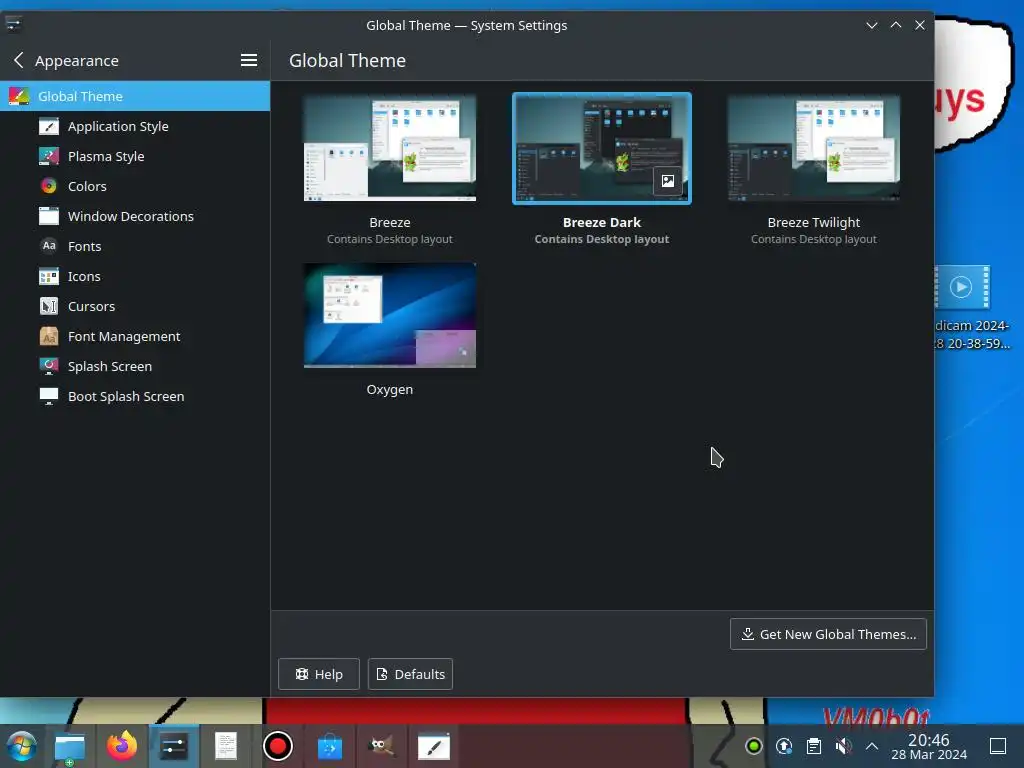Screen dimensions: 1024x768
Task: Click the Plasma Style icon
Action: tap(49, 156)
